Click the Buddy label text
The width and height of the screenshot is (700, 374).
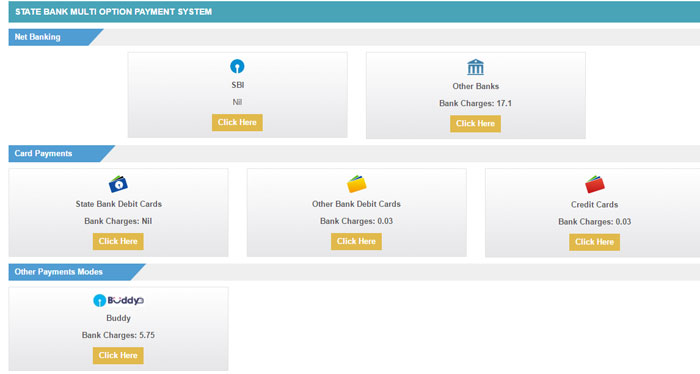coord(118,318)
